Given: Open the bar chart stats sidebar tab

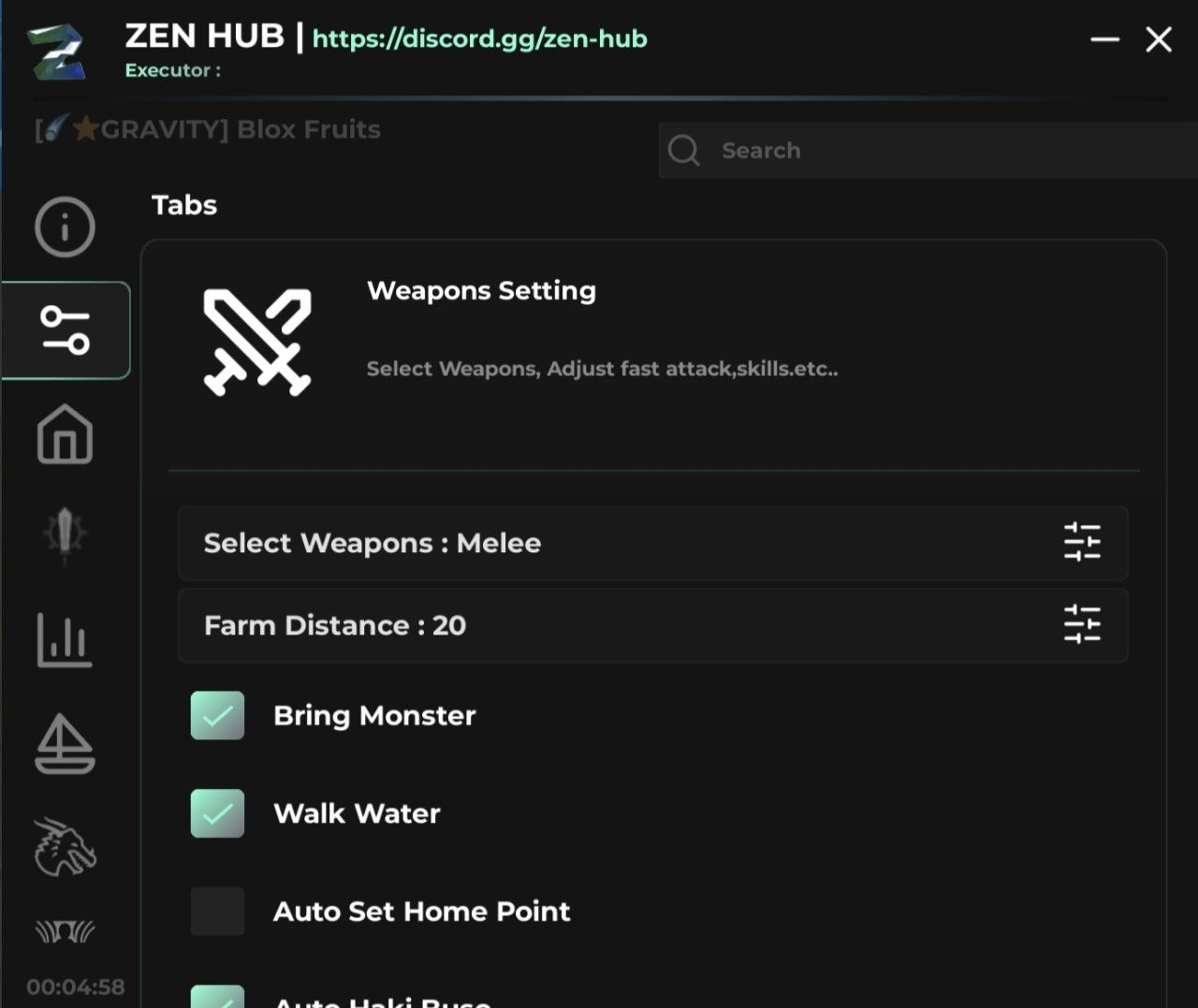Looking at the screenshot, I should (x=65, y=640).
